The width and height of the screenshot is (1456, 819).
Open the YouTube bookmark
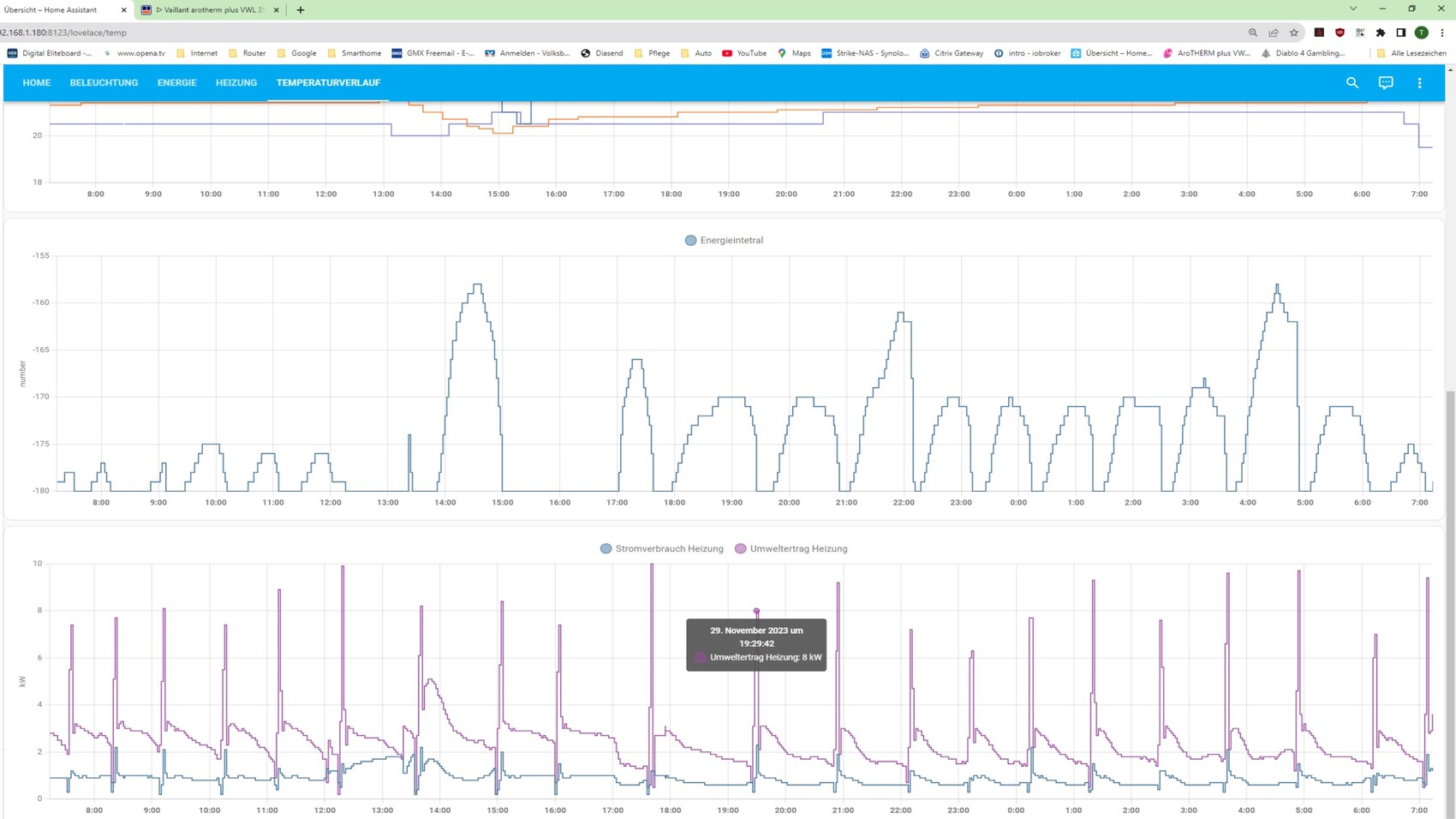tap(743, 53)
